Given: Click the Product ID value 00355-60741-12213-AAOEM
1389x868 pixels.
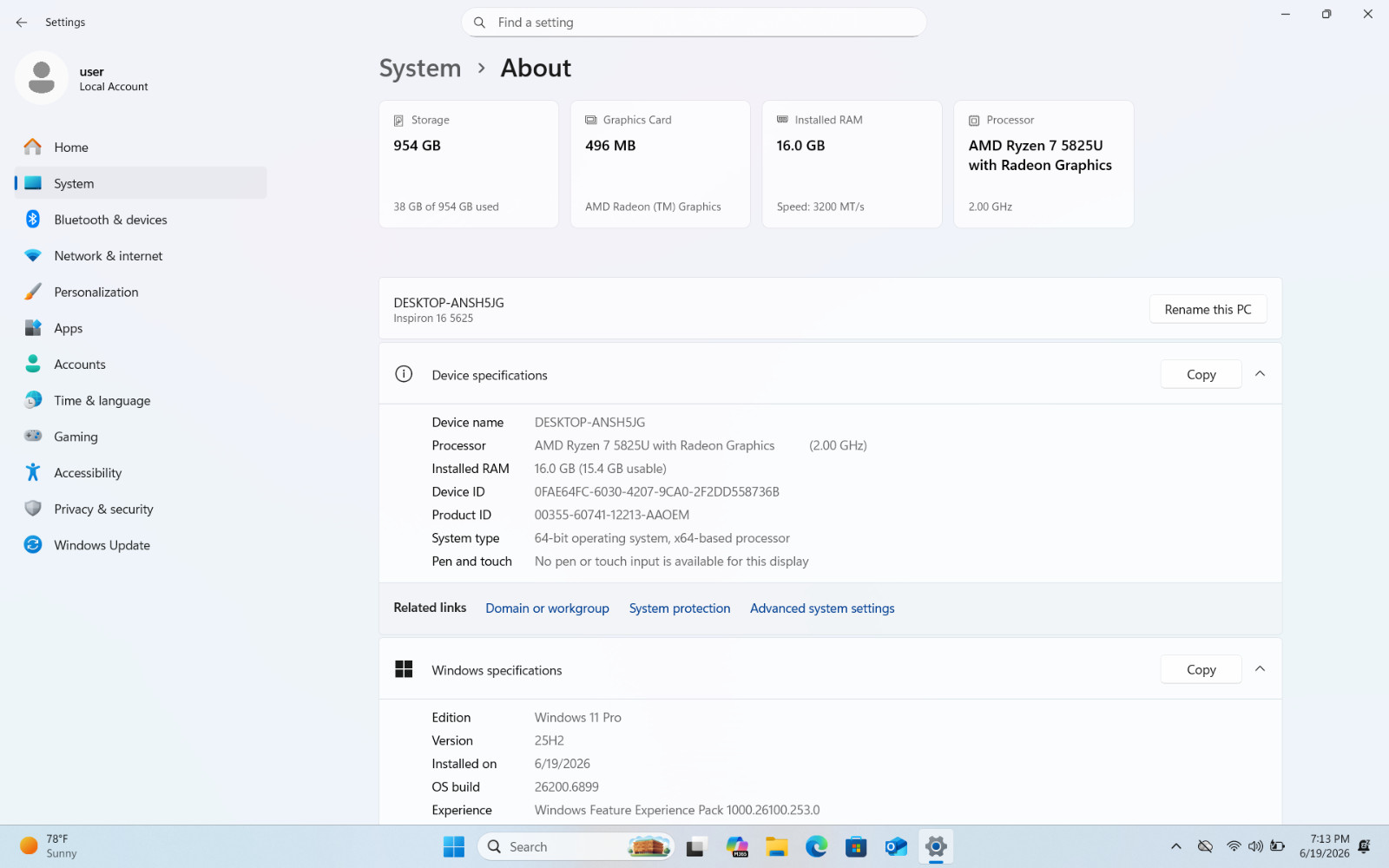Looking at the screenshot, I should click(612, 516).
